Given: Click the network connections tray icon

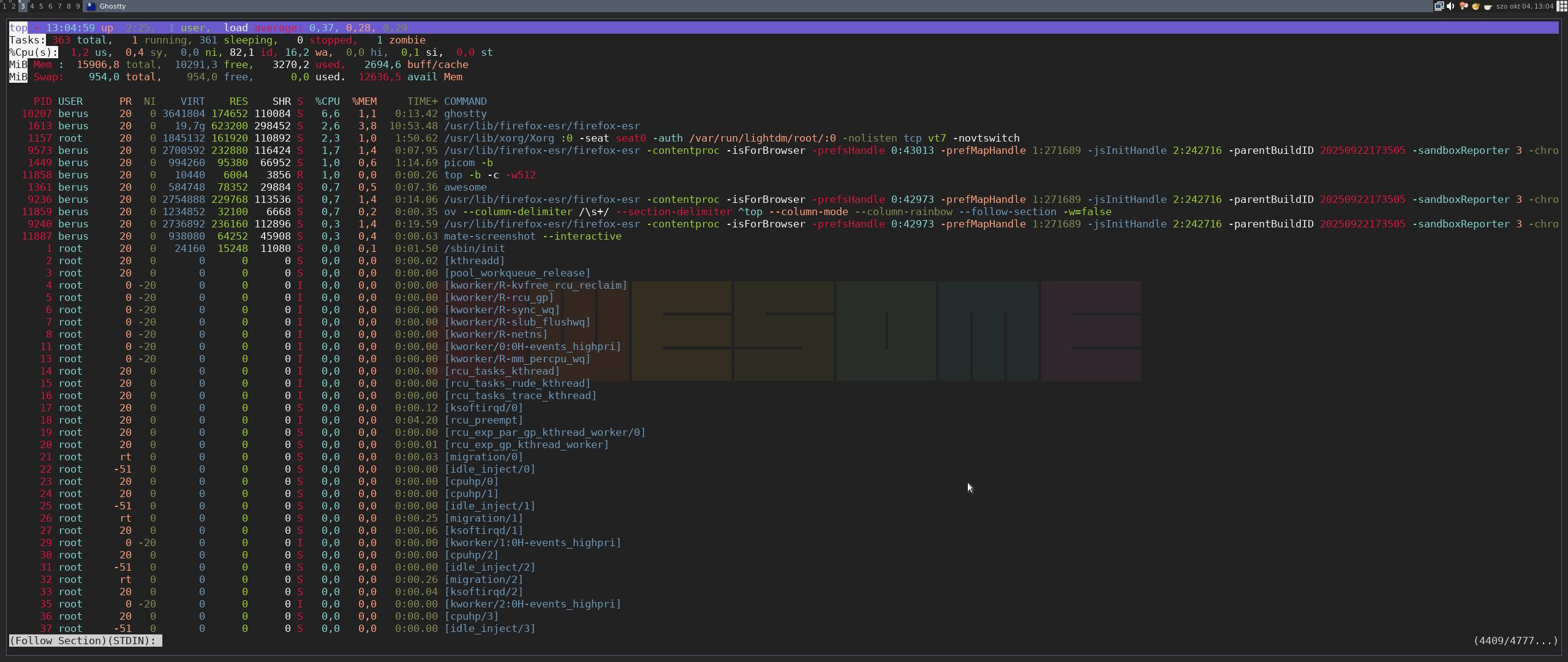Looking at the screenshot, I should 1439,6.
